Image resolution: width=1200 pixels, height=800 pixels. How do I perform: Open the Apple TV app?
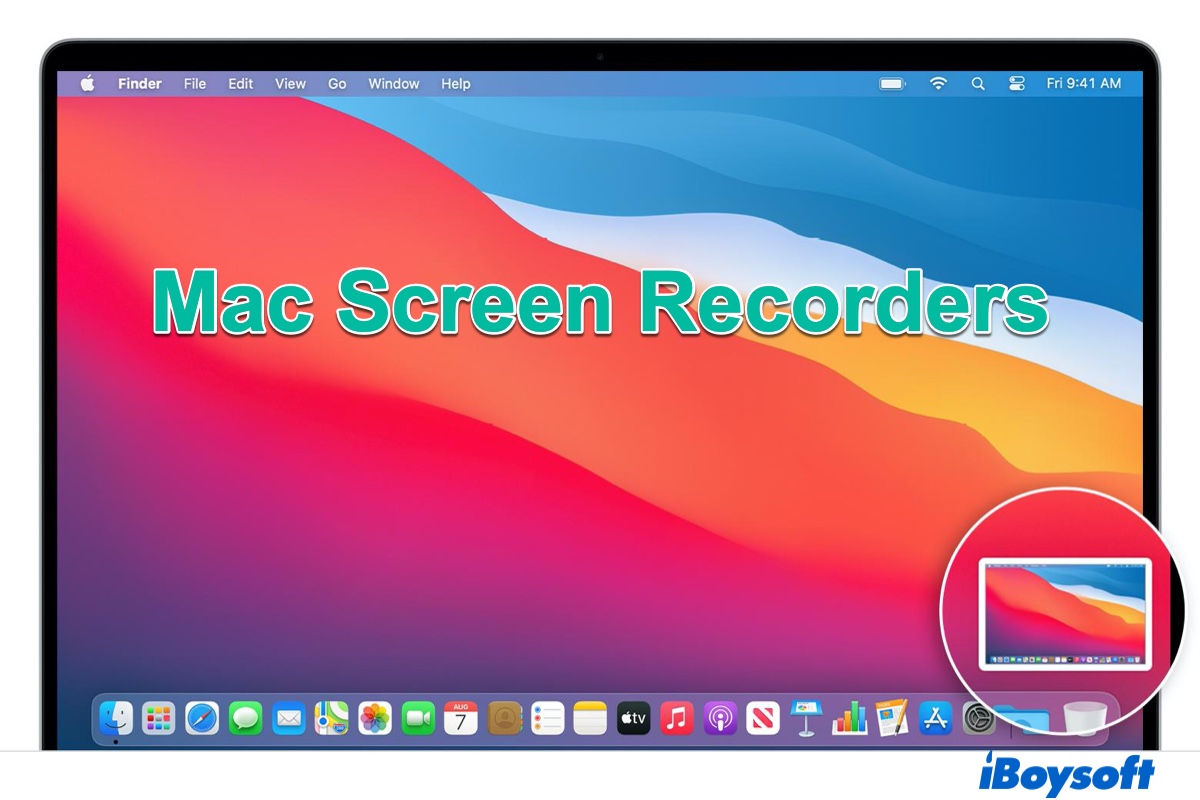634,717
